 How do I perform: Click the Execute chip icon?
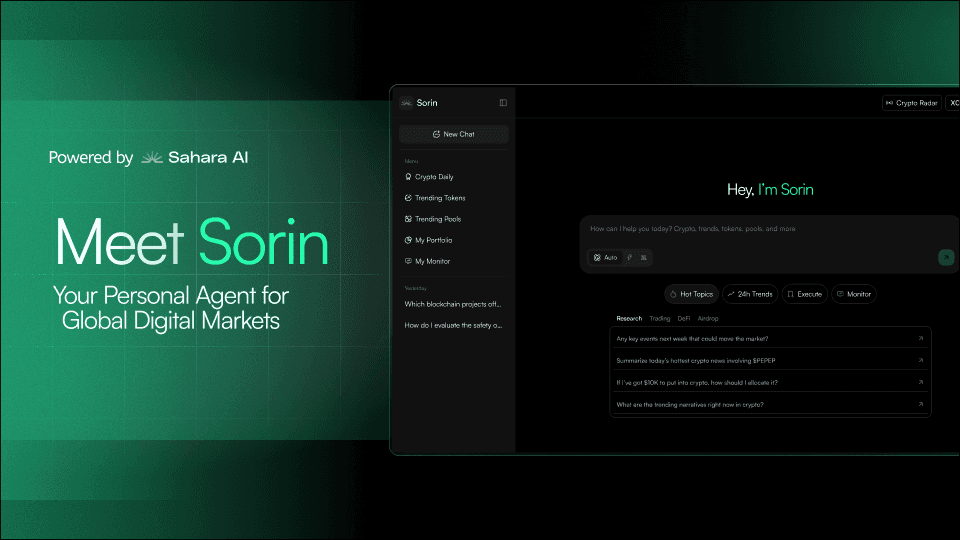[790, 294]
